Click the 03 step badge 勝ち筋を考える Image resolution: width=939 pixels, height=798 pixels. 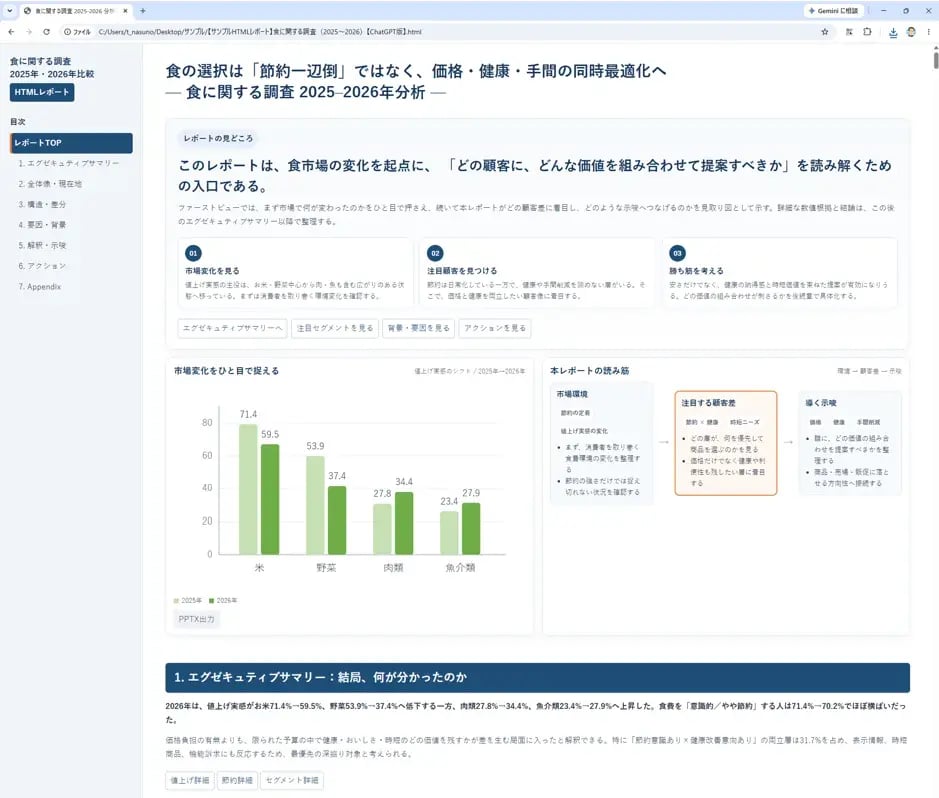click(677, 253)
